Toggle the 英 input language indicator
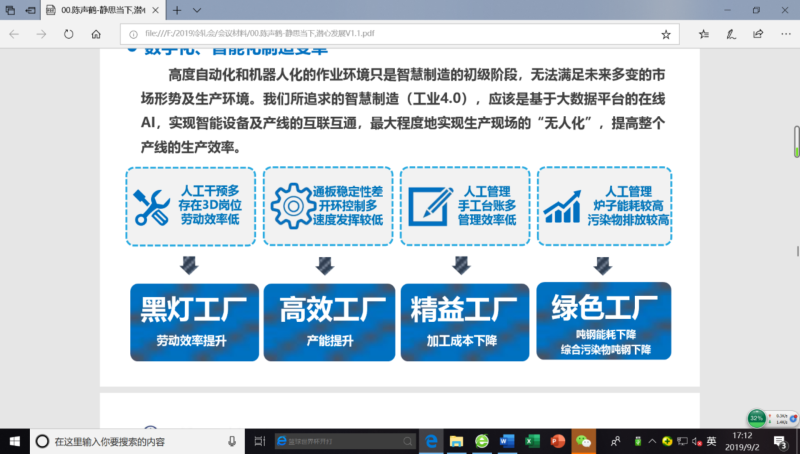This screenshot has width=800, height=454. (x=711, y=441)
